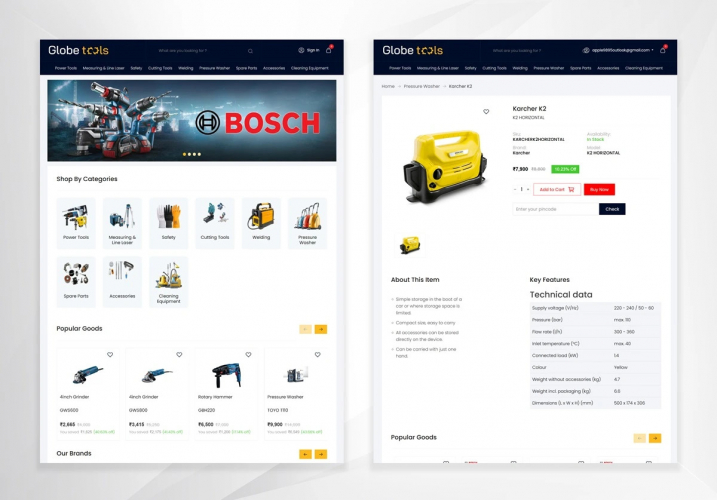The image size is (717, 500).
Task: Open Power Tools category card
Action: click(76, 223)
